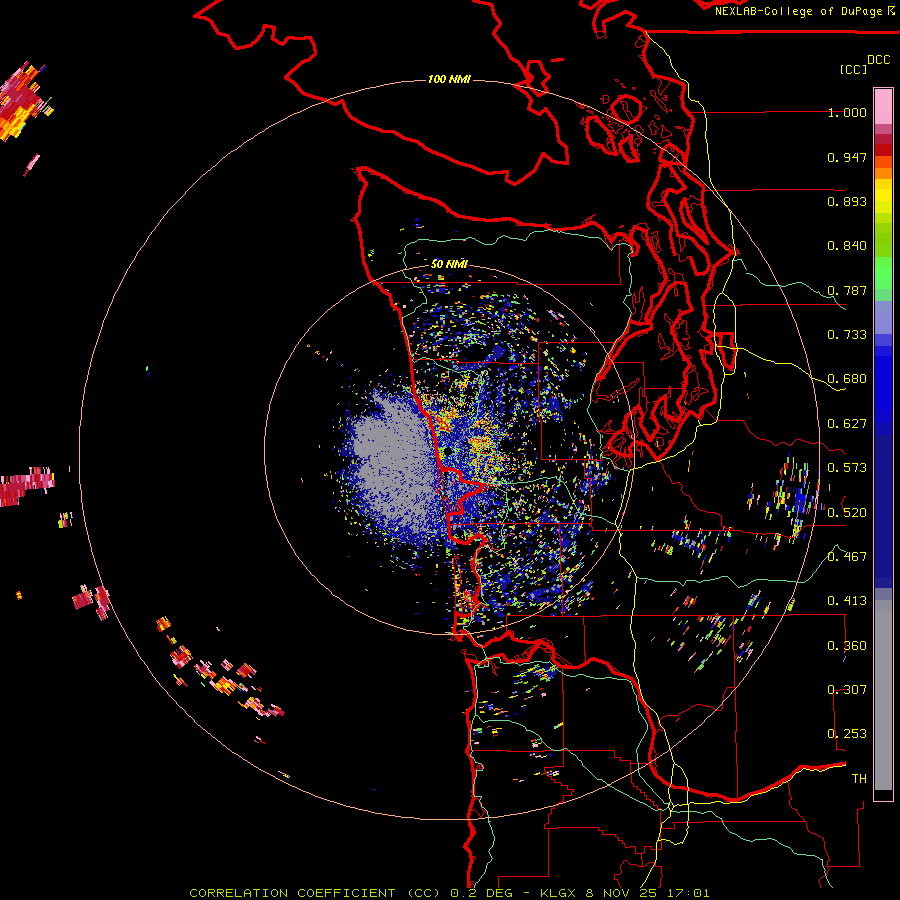The image size is (900, 900).
Task: Click the 0.413 value on the color scale
Action: point(847,601)
